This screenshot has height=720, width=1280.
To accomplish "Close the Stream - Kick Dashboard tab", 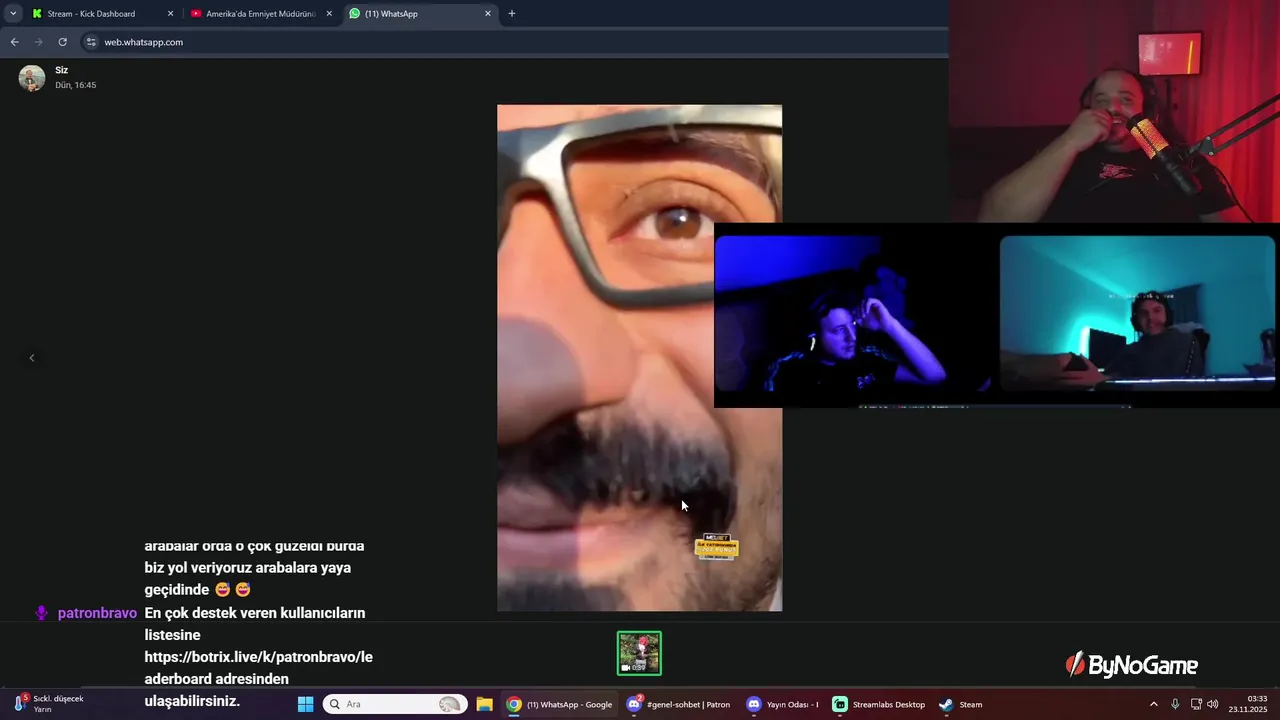I will [x=170, y=14].
